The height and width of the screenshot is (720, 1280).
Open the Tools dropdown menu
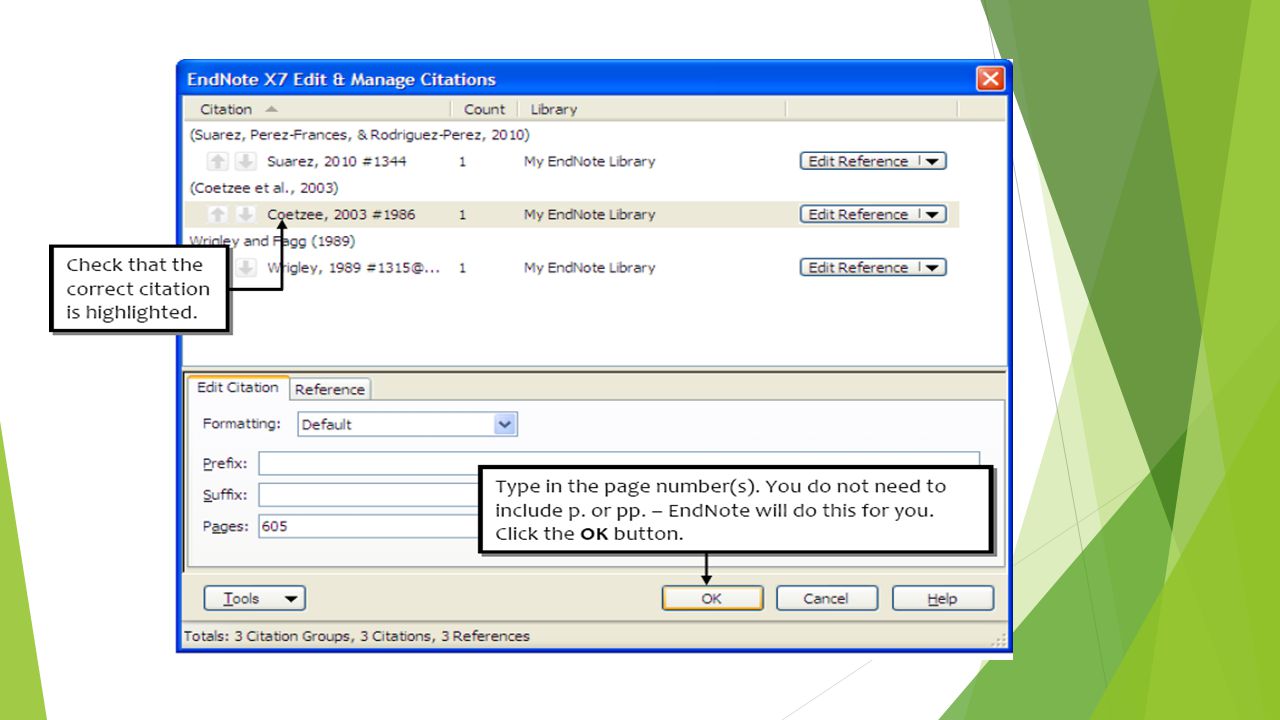click(x=255, y=598)
